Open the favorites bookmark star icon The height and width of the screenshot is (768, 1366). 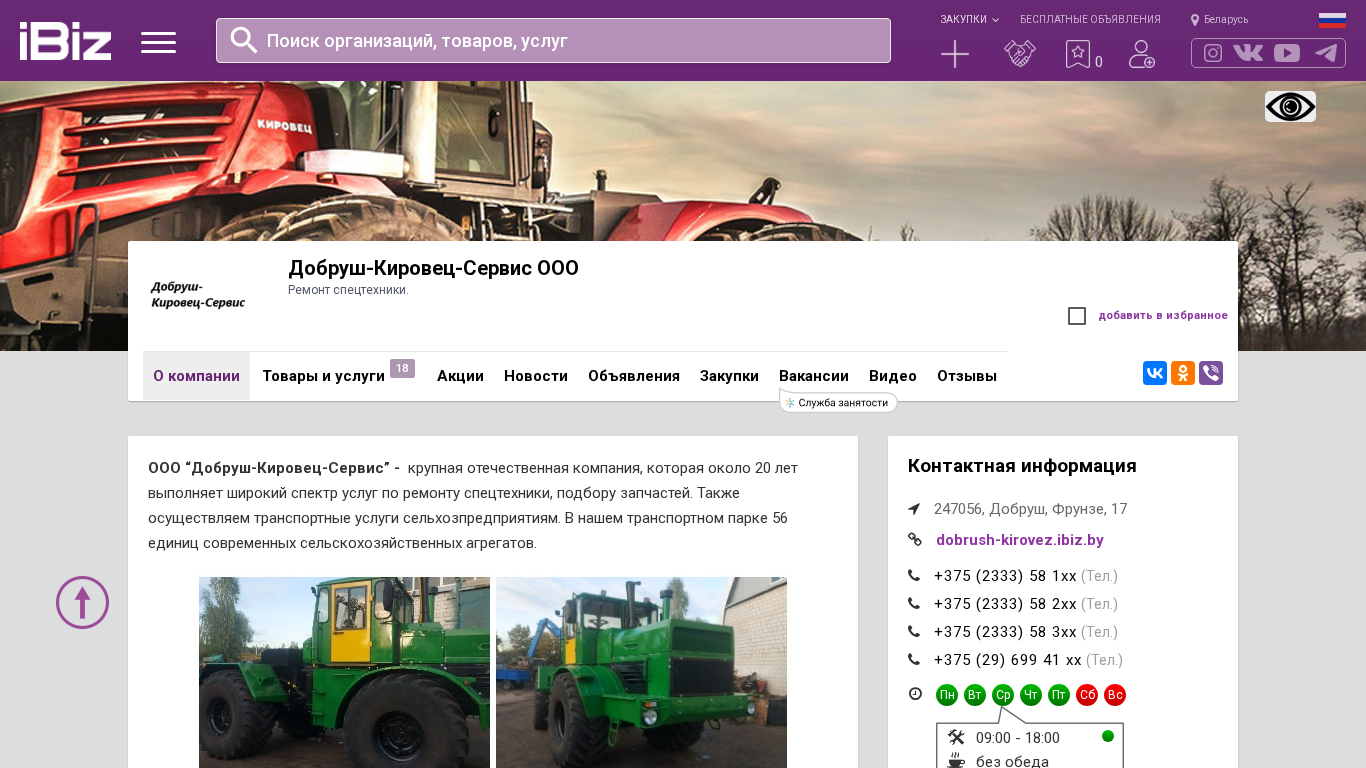click(1077, 54)
